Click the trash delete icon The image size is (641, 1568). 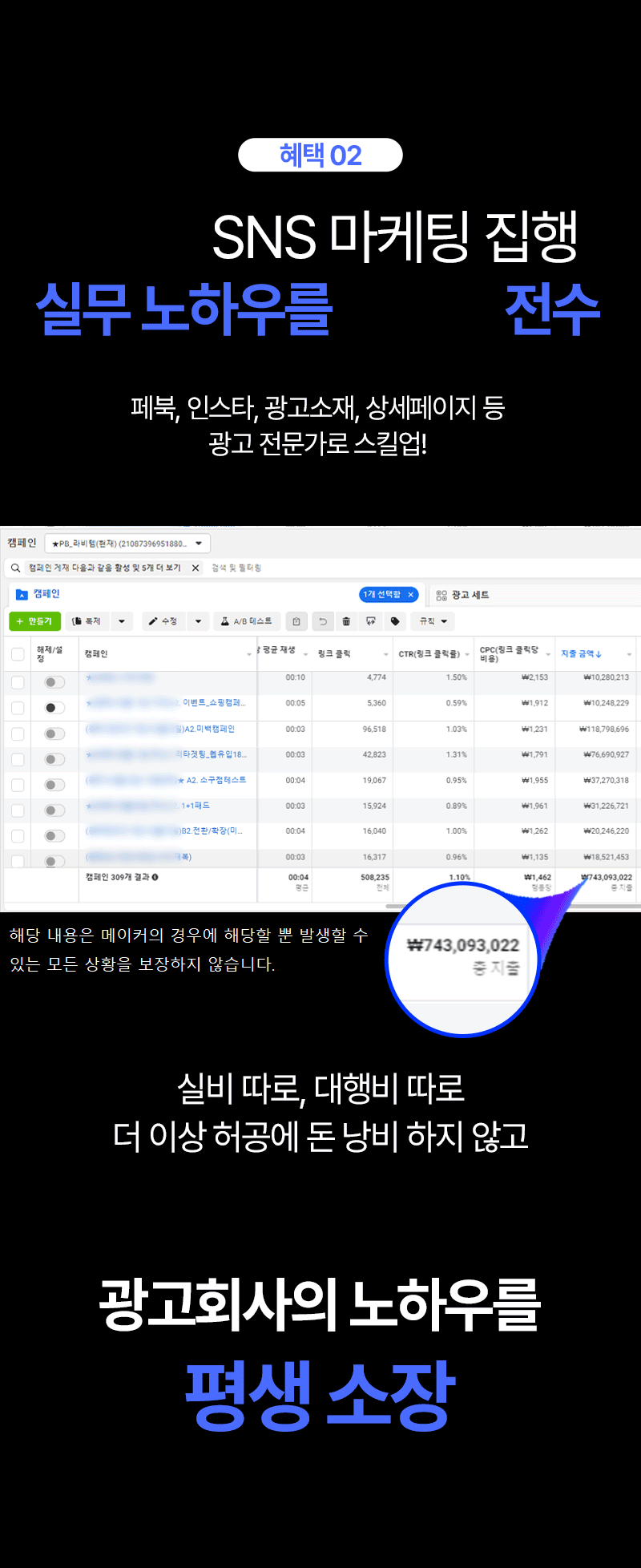346,621
